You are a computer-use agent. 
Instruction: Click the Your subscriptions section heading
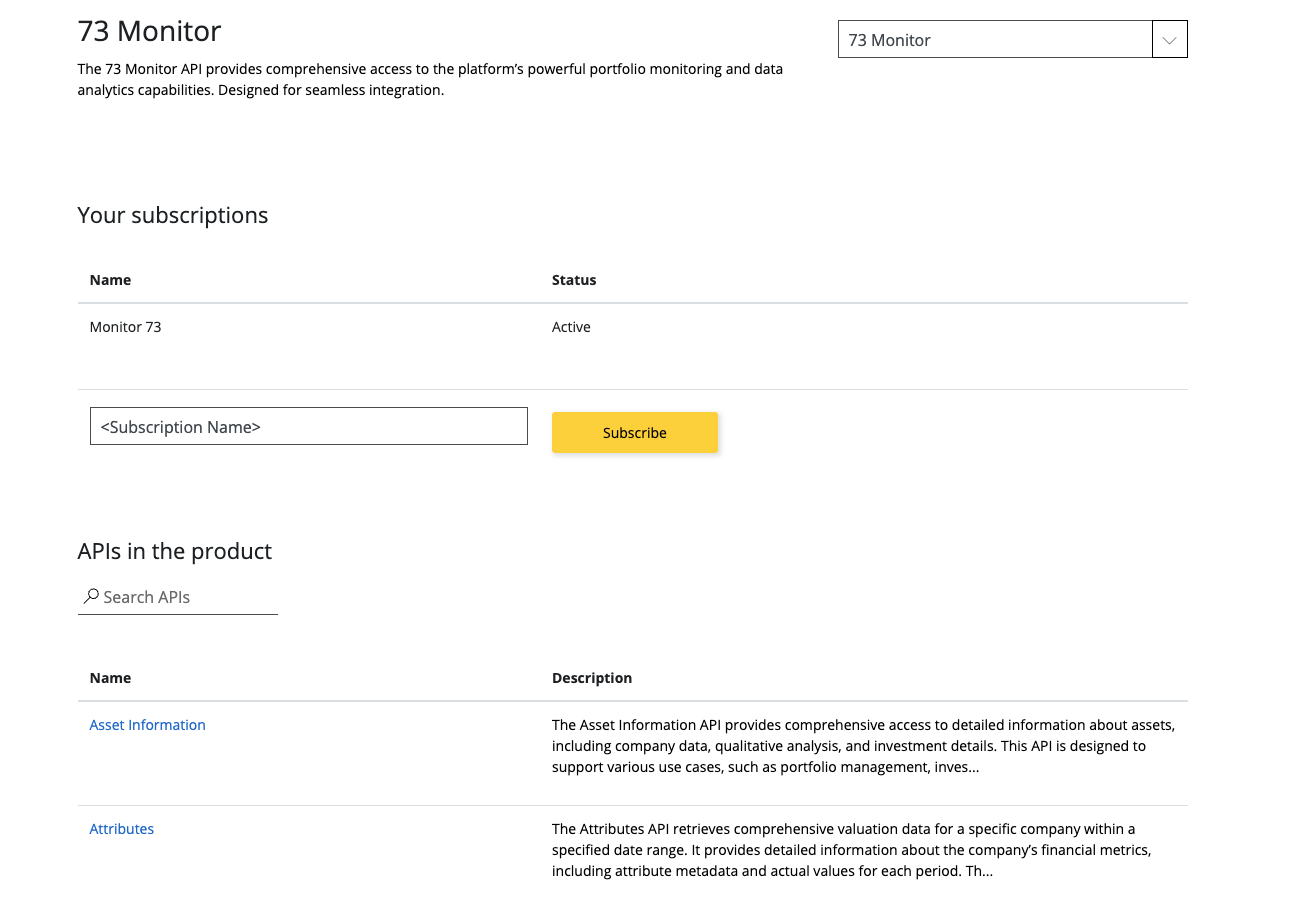[172, 215]
